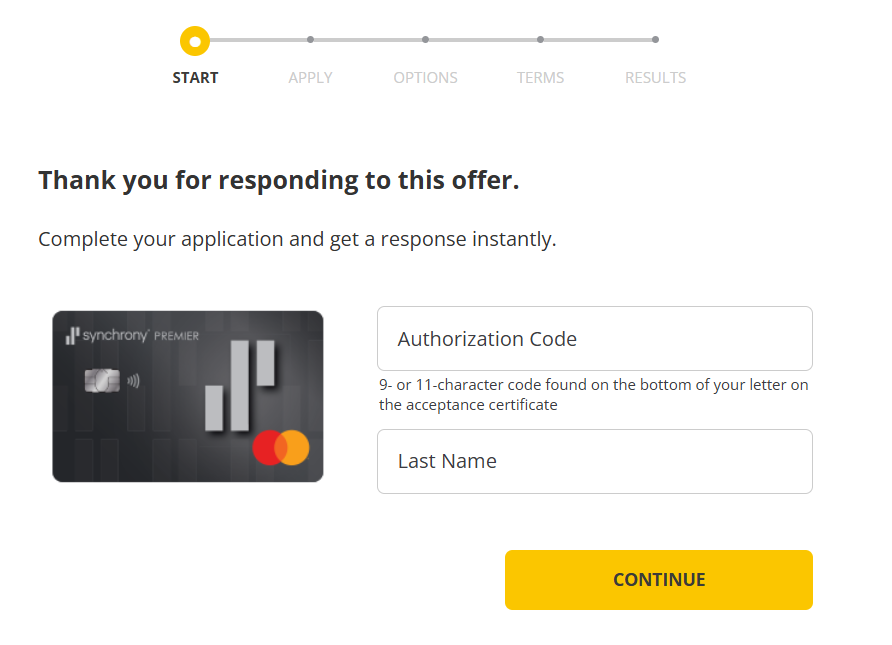Click the 'Thank you for responding' heading
892x645 pixels.
tap(279, 181)
